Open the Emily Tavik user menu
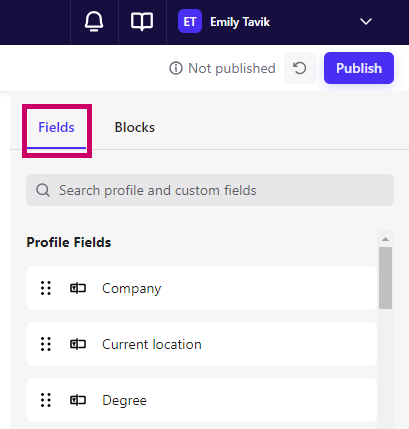Image resolution: width=409 pixels, height=429 pixels. pos(240,22)
